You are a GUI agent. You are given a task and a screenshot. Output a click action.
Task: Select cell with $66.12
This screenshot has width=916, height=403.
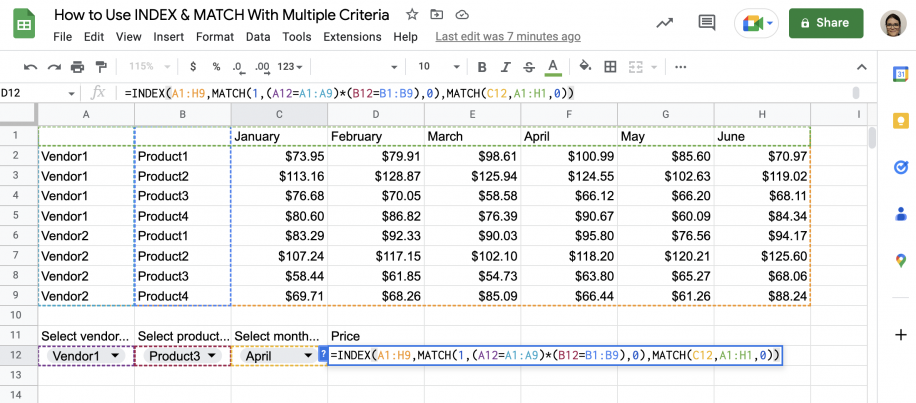pyautogui.click(x=569, y=196)
